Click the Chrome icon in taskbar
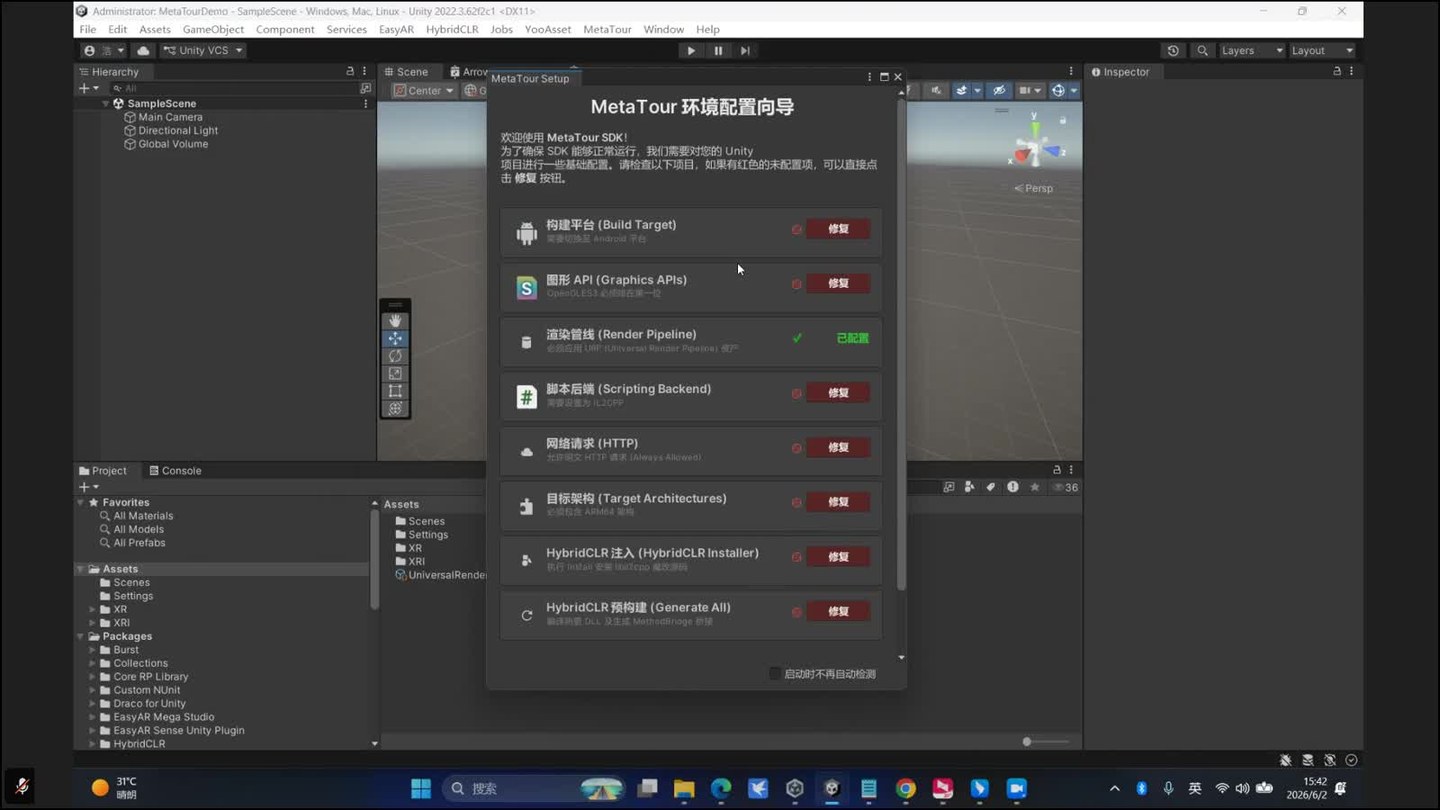Image resolution: width=1440 pixels, height=810 pixels. [905, 788]
